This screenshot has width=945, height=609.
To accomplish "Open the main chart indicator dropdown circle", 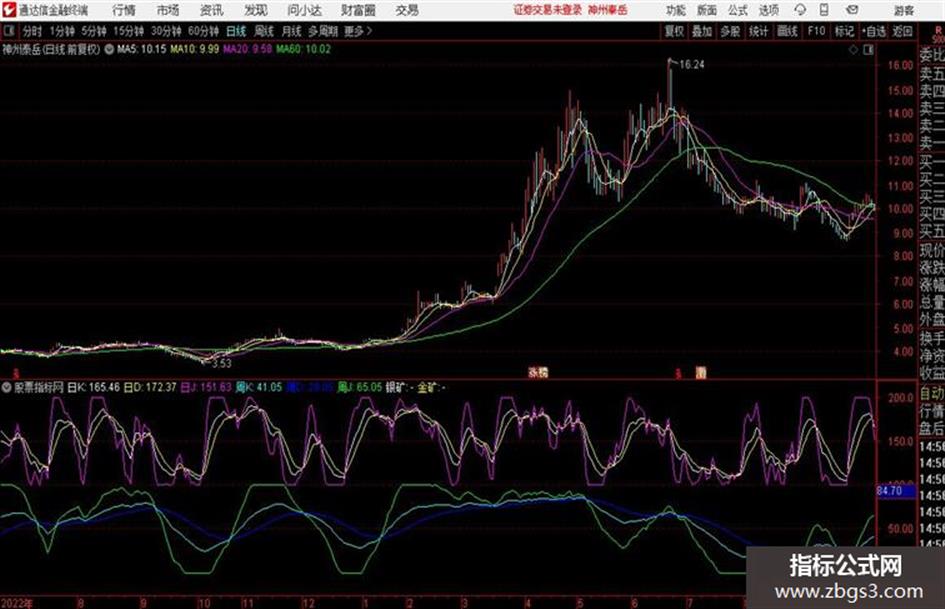I will (x=109, y=49).
